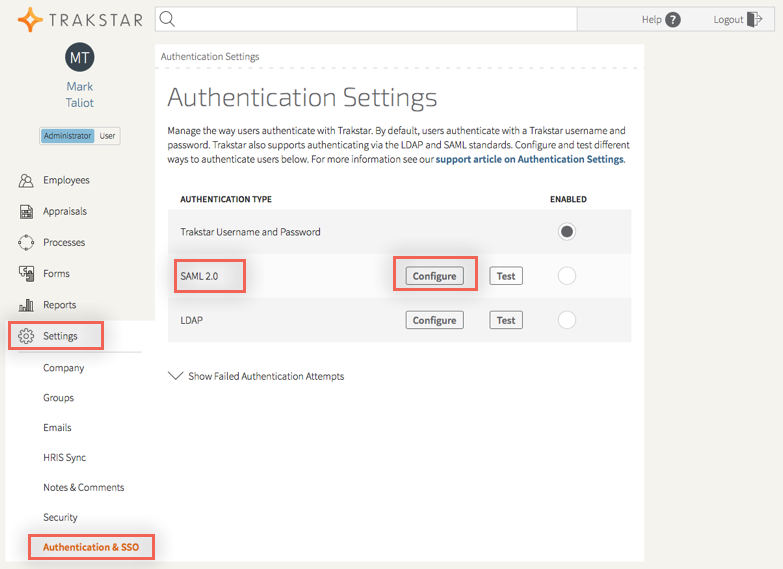Click the Appraisals sidebar icon

click(x=27, y=212)
